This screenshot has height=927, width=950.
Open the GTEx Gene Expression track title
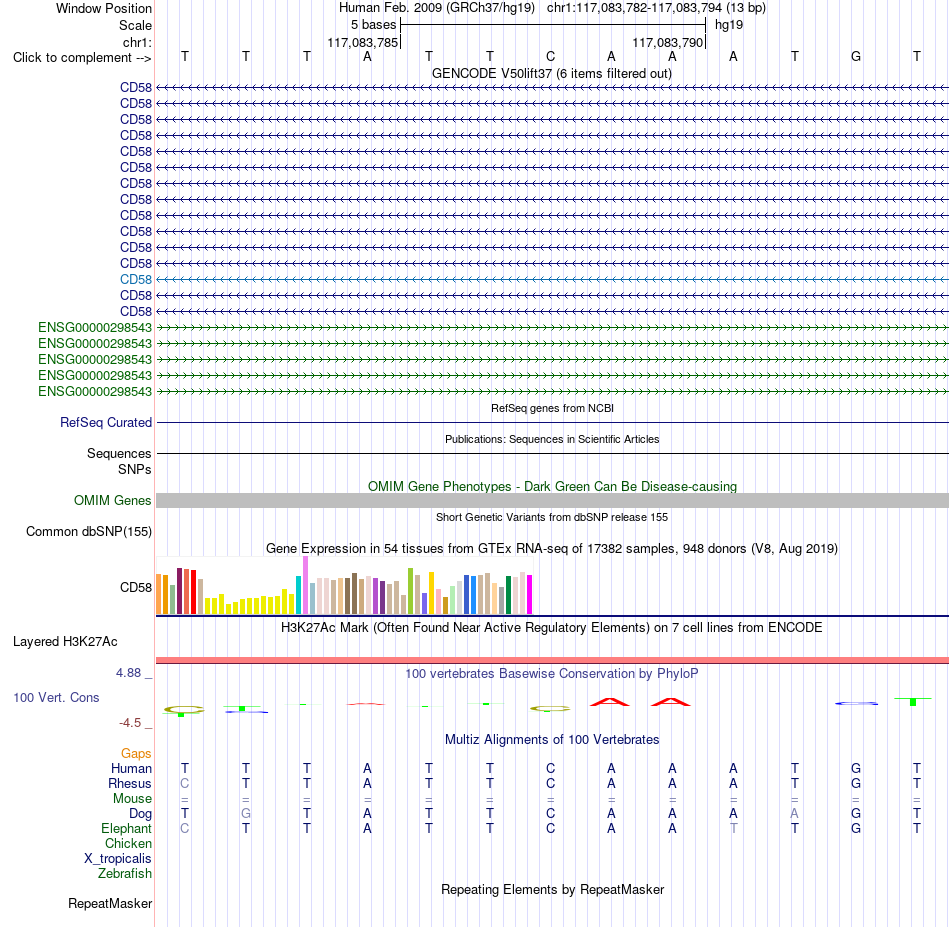click(x=551, y=548)
